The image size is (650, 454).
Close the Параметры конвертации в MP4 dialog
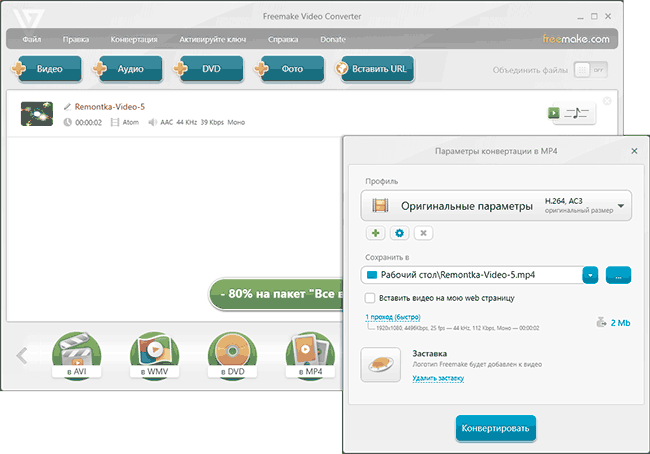pyautogui.click(x=634, y=151)
